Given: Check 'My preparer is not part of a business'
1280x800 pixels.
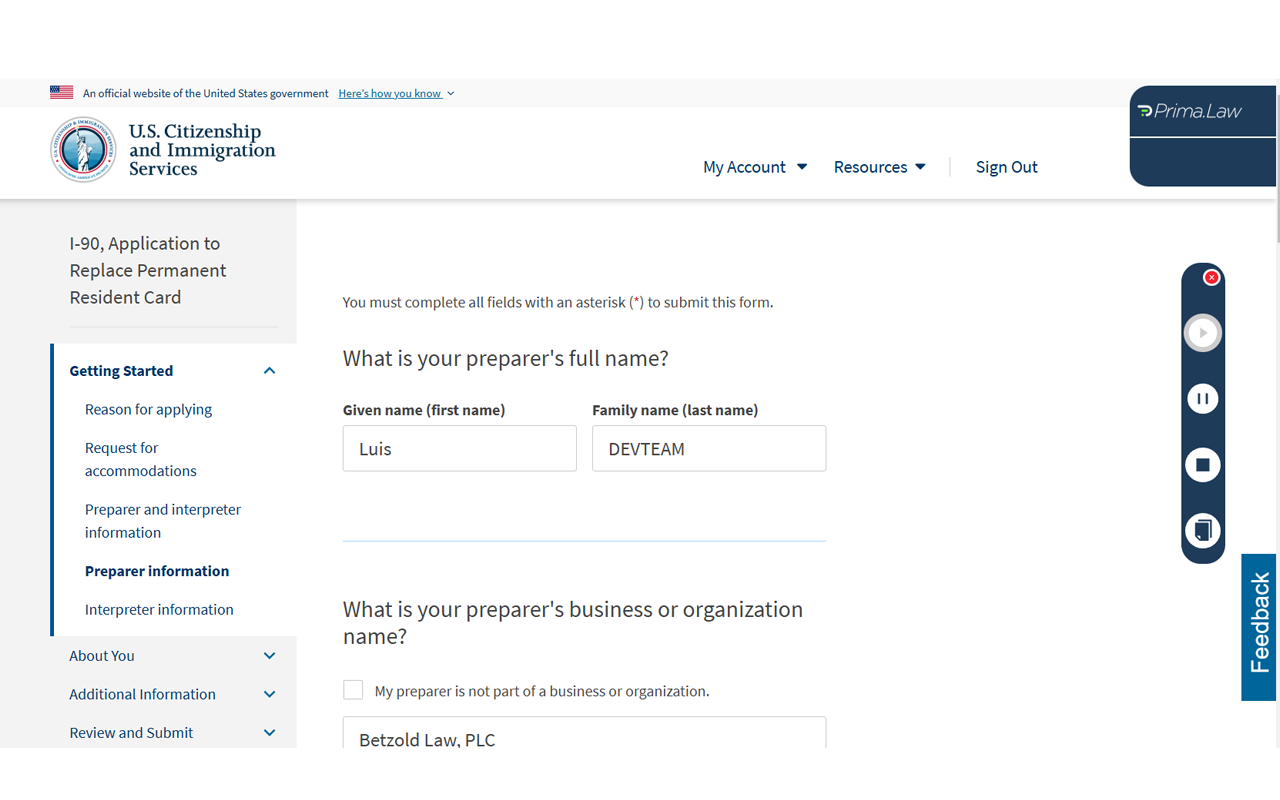Looking at the screenshot, I should click(x=353, y=690).
